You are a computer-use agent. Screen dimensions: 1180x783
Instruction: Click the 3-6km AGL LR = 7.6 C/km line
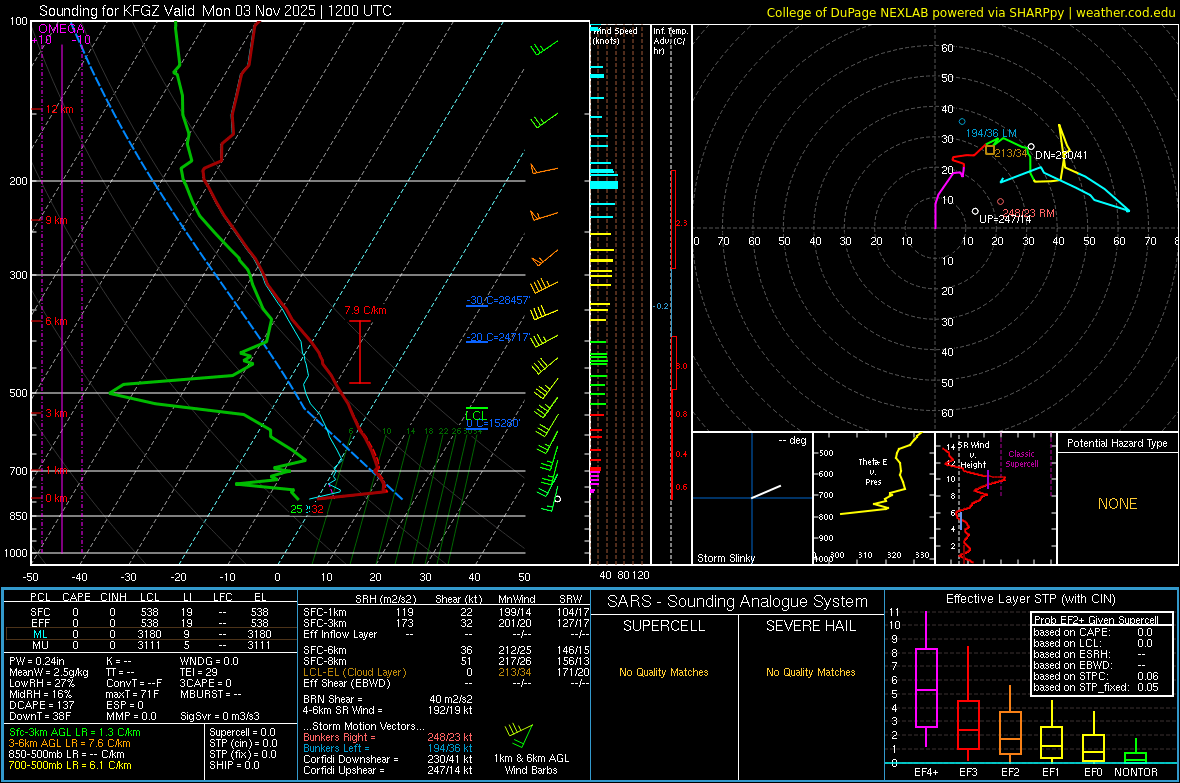click(69, 743)
